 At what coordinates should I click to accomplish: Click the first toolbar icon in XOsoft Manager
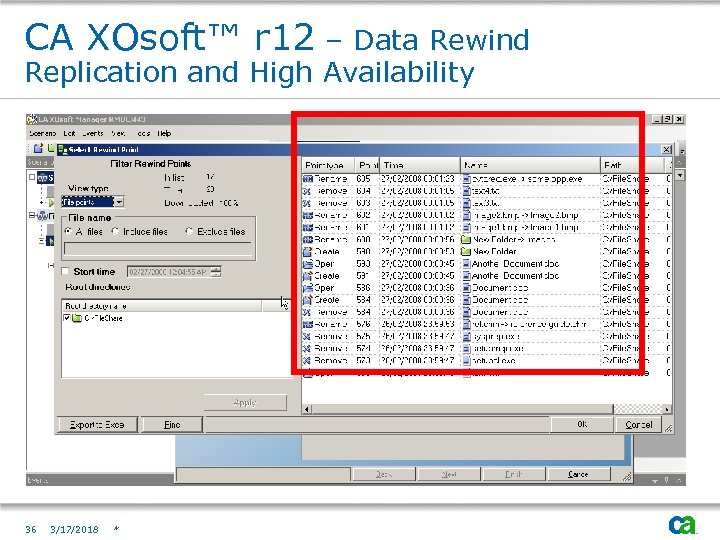39,148
